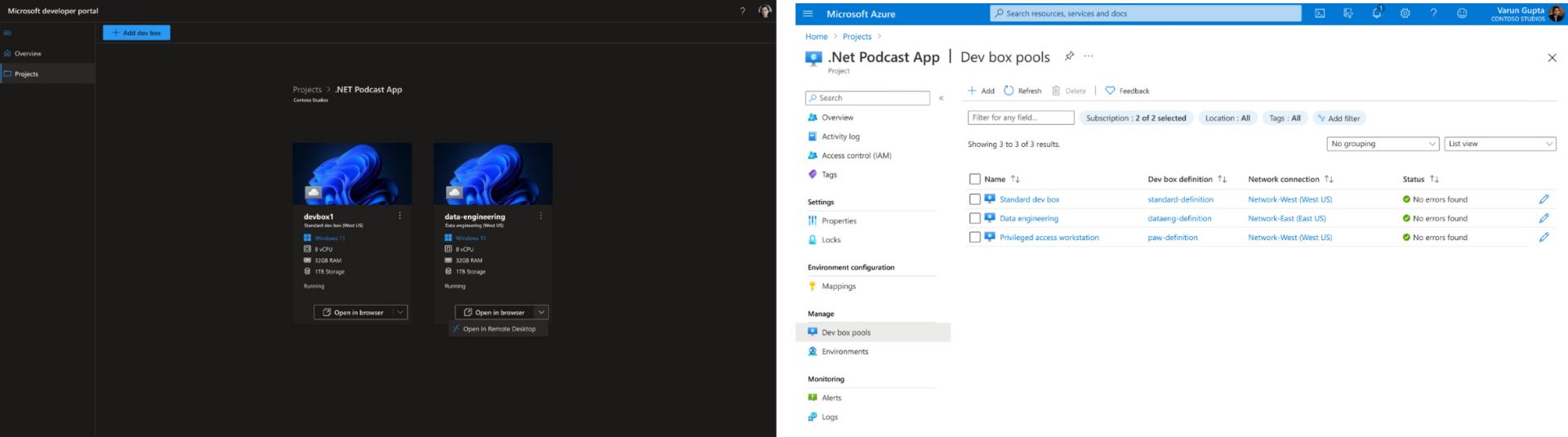This screenshot has height=437, width=1568.
Task: Click Feedback in the pools toolbar
Action: tap(1127, 91)
